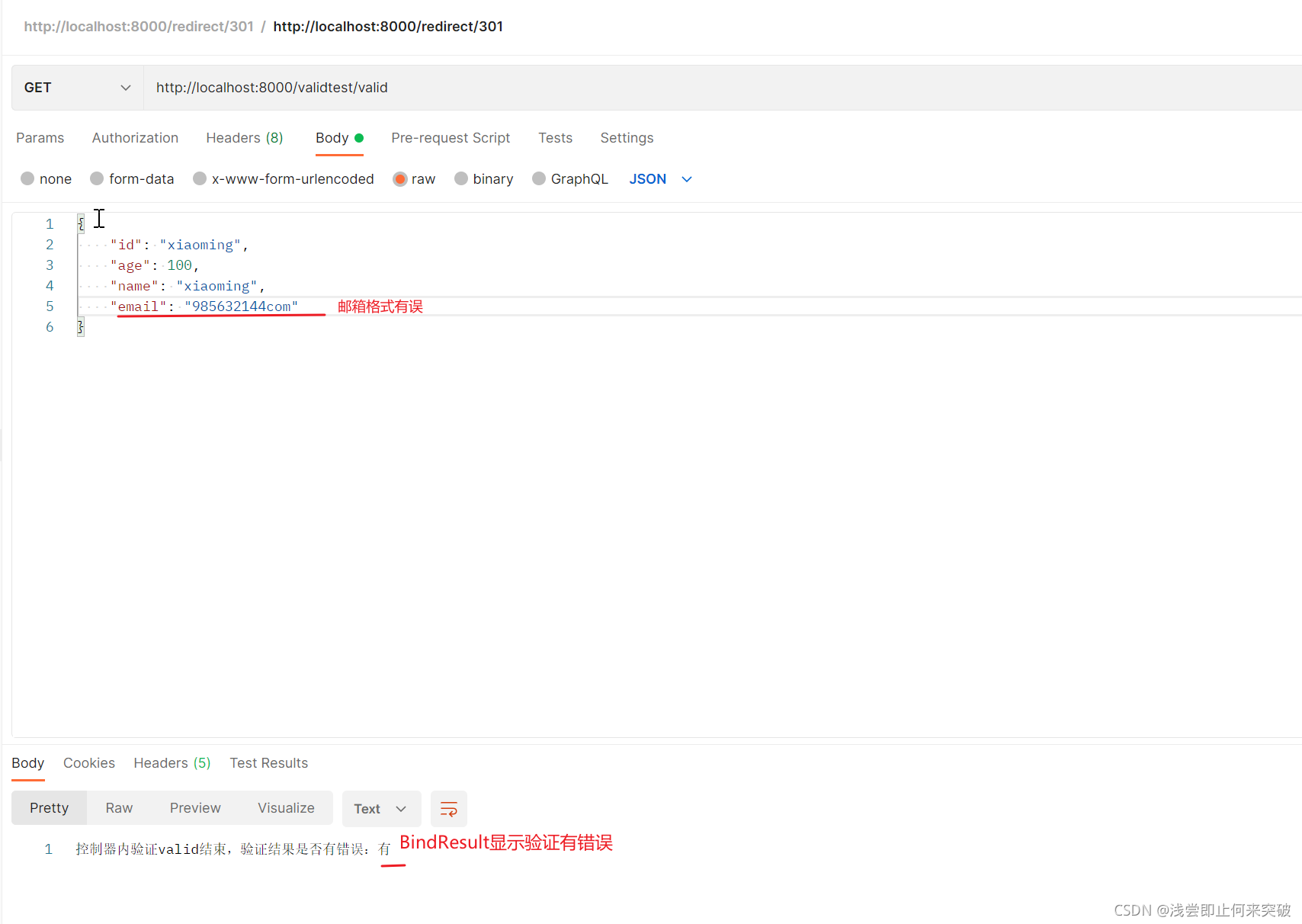Switch to the Authorization tab
The image size is (1302, 924).
tap(135, 138)
